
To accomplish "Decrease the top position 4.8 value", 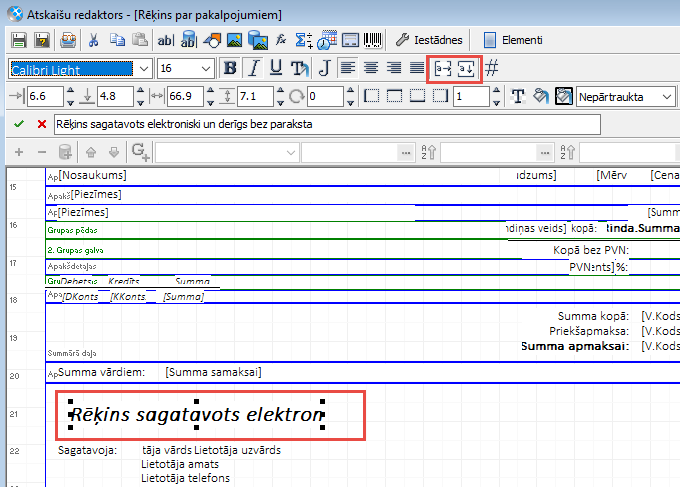I will pyautogui.click(x=141, y=102).
